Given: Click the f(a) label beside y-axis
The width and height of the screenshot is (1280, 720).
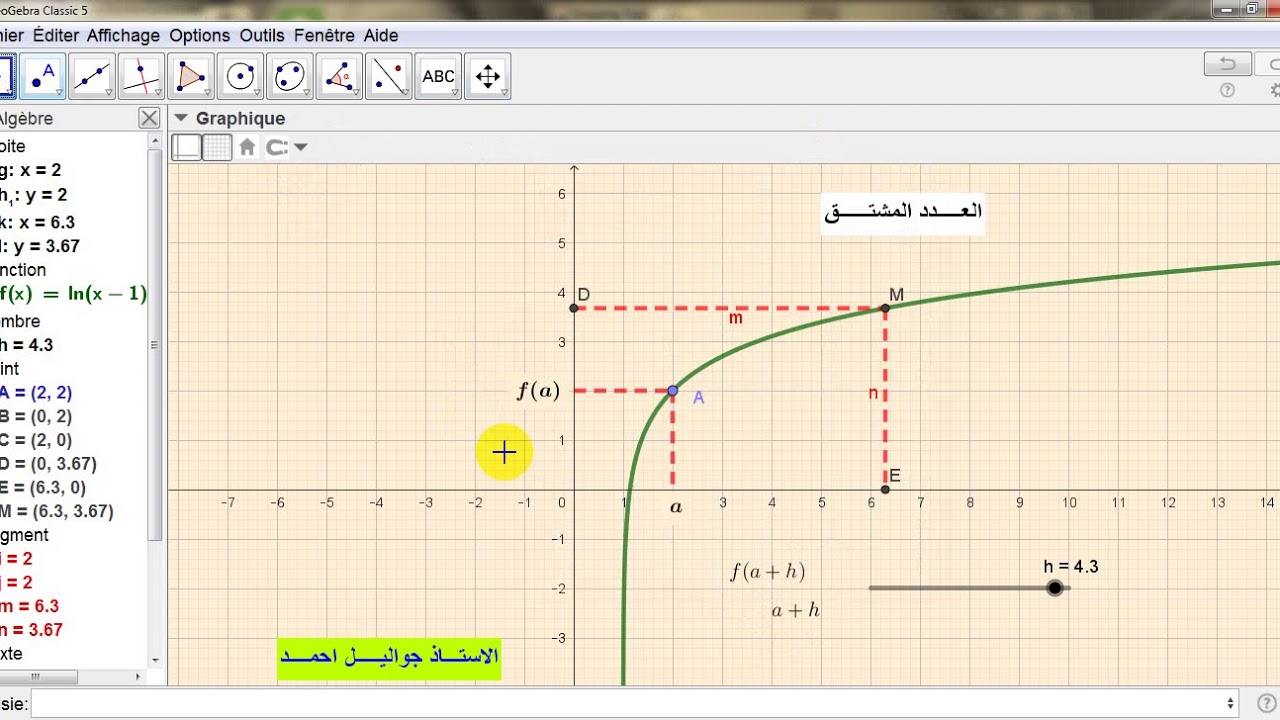Looking at the screenshot, I should coord(538,391).
